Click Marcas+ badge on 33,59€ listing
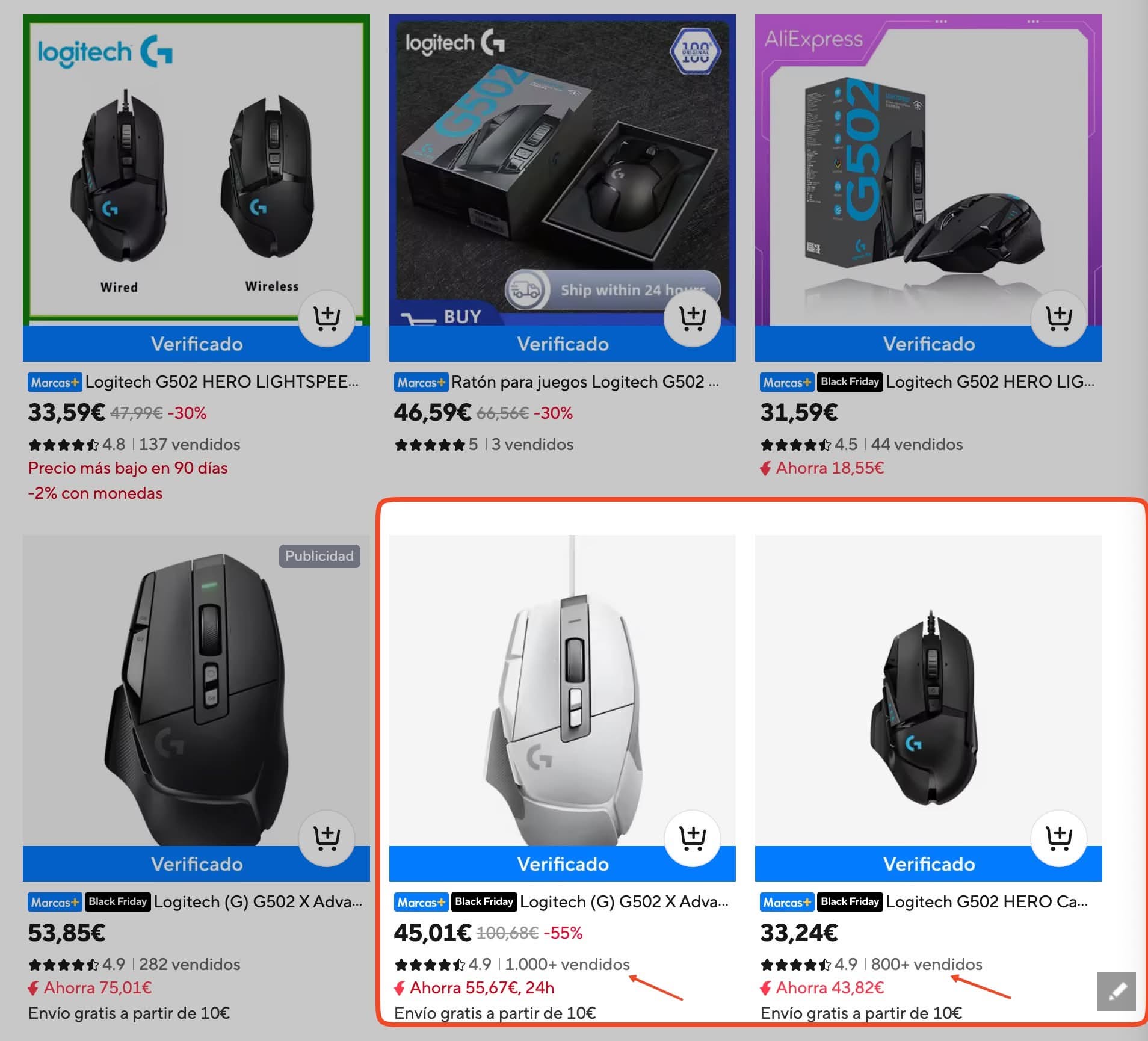The height and width of the screenshot is (1041, 1148). click(x=55, y=382)
